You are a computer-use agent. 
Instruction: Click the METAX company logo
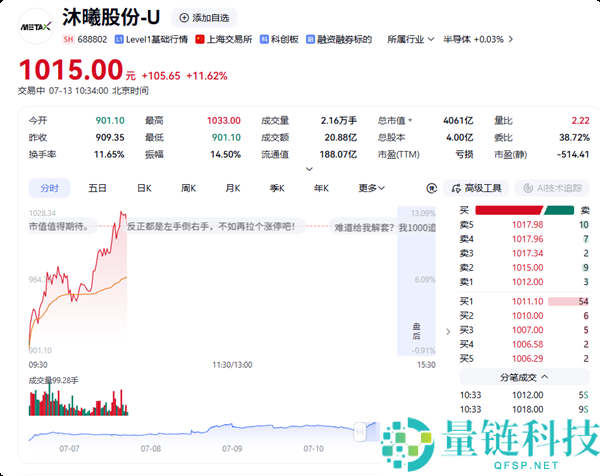[x=36, y=26]
